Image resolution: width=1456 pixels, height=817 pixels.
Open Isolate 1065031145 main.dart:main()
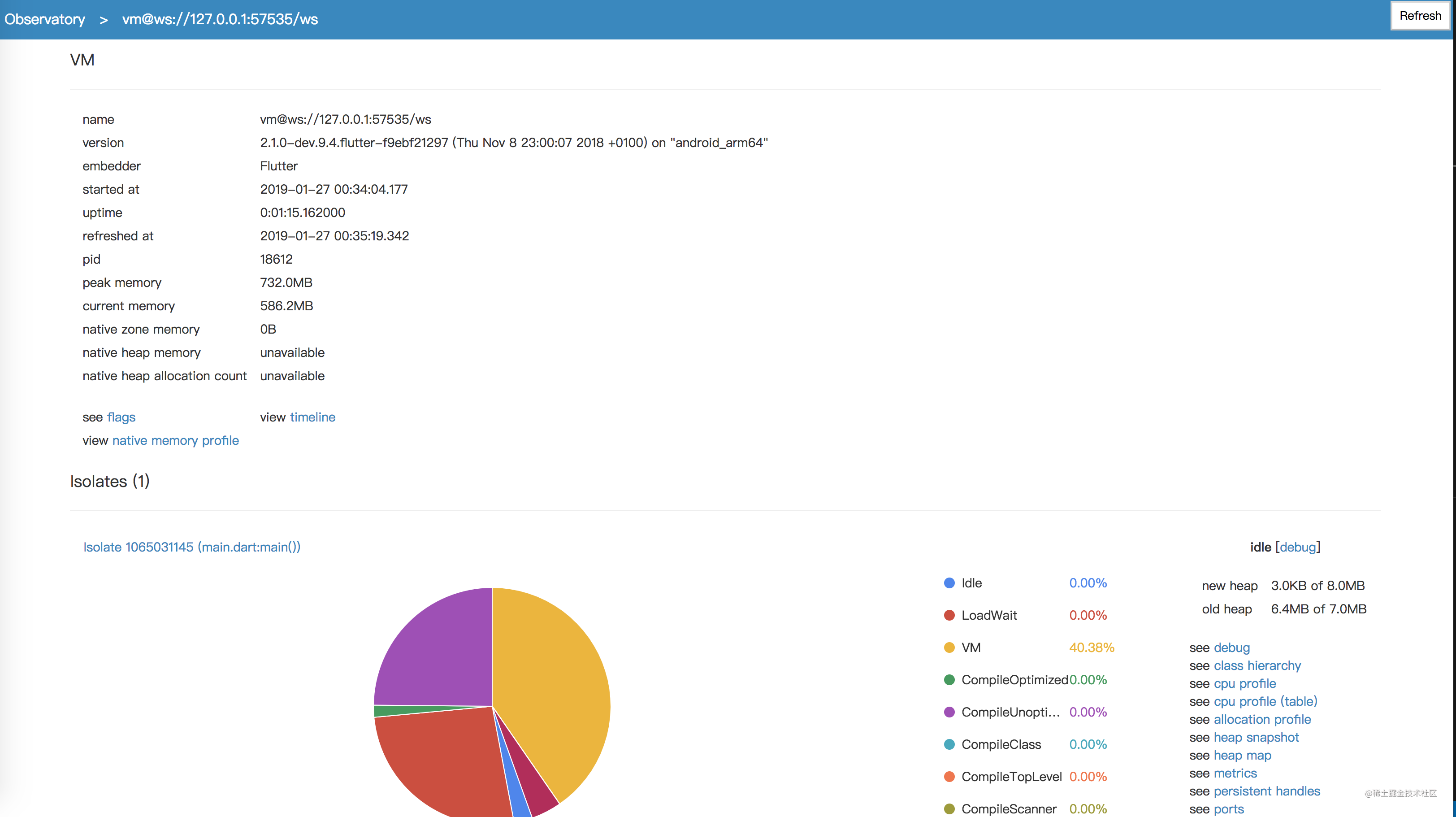[191, 547]
